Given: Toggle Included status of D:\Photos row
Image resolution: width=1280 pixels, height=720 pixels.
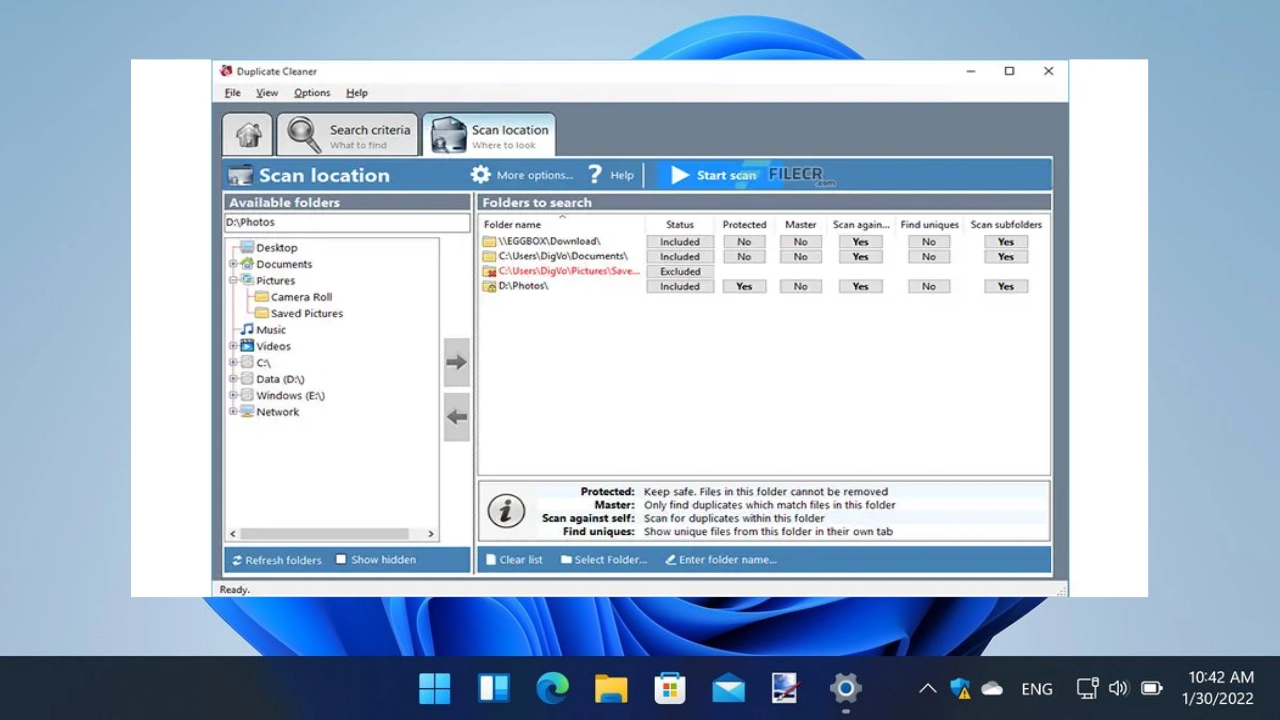Looking at the screenshot, I should click(680, 286).
